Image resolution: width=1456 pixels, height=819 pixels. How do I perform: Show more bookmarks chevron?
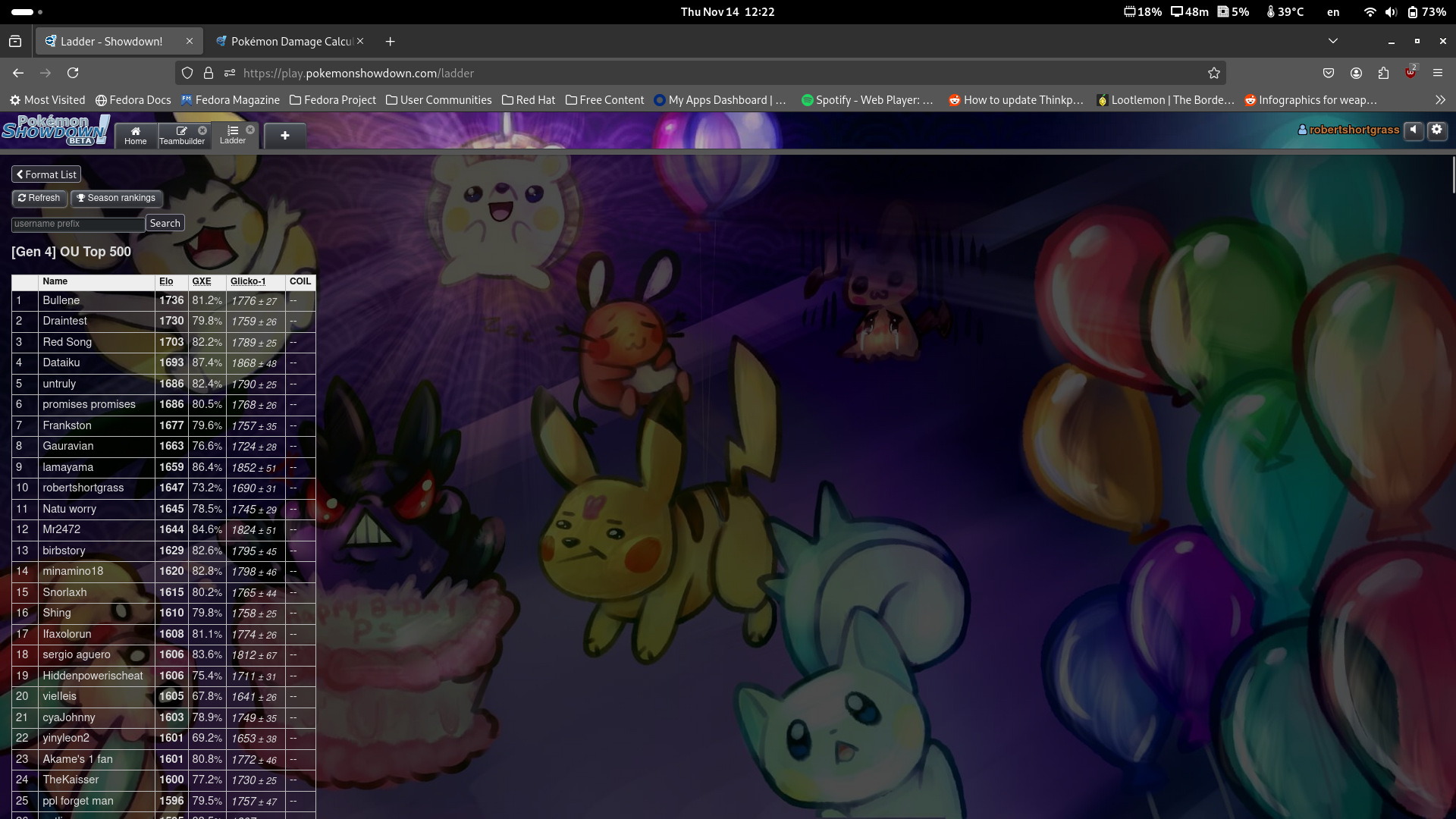[1440, 100]
